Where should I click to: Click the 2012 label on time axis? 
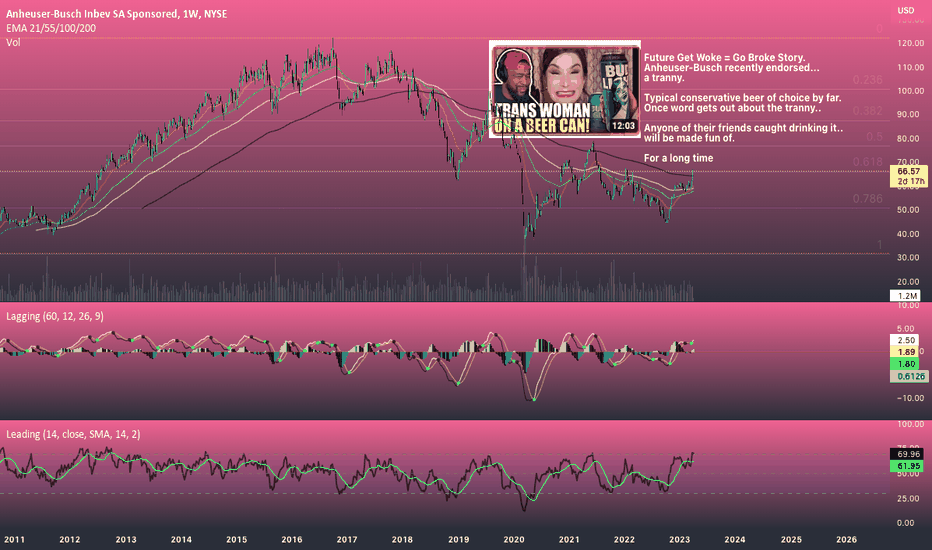pos(70,539)
